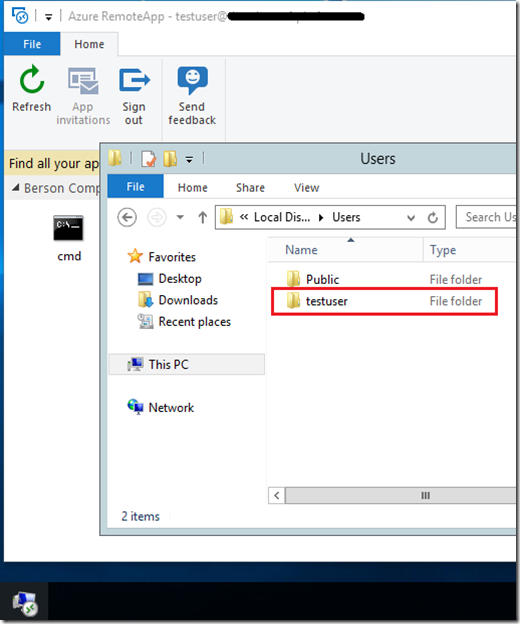Click the Azure RemoteApp title bar logo
Screen dimensions: 520x624
point(20,16)
